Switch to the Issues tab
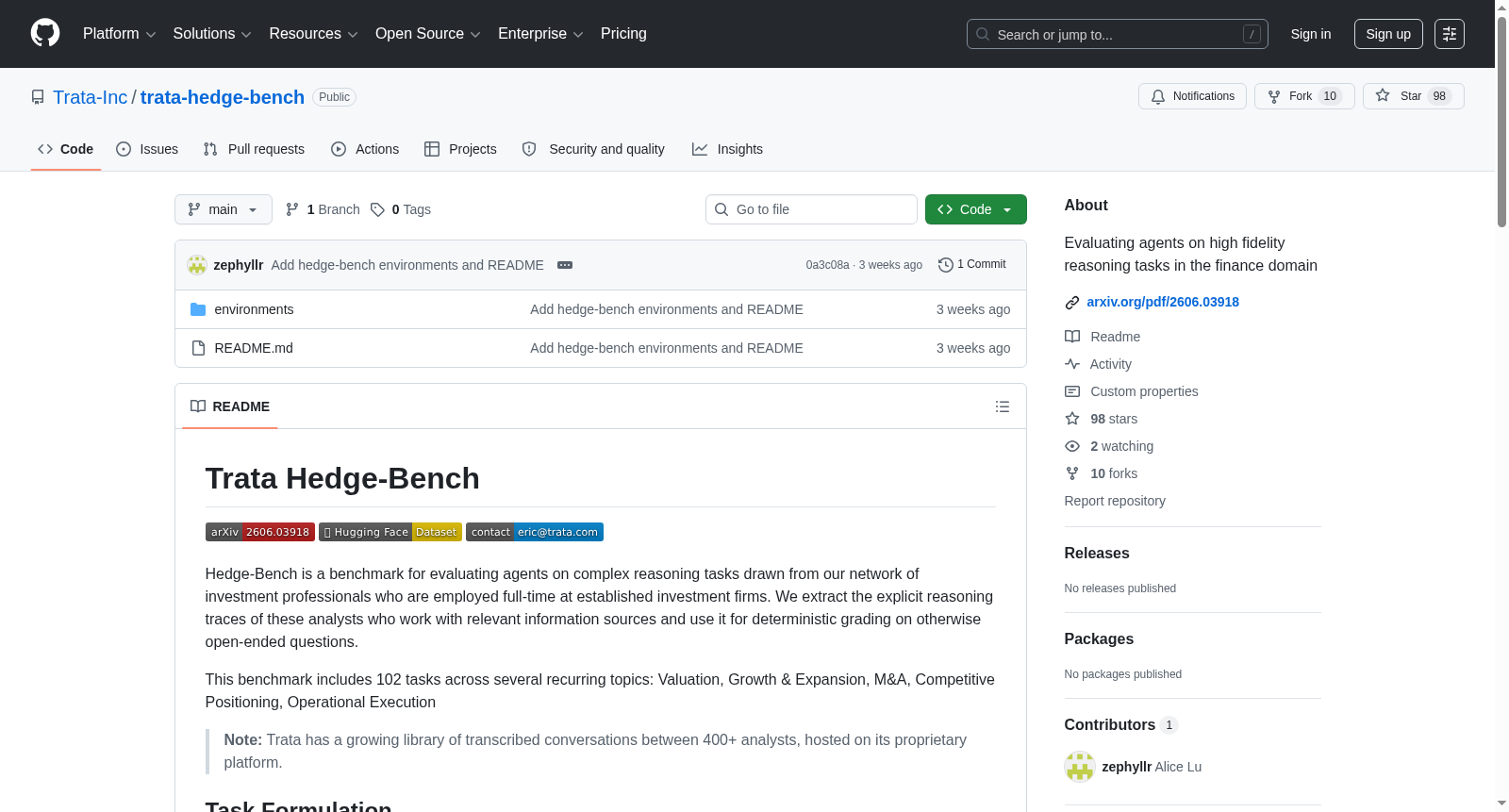This screenshot has width=1509, height=812. 147,149
